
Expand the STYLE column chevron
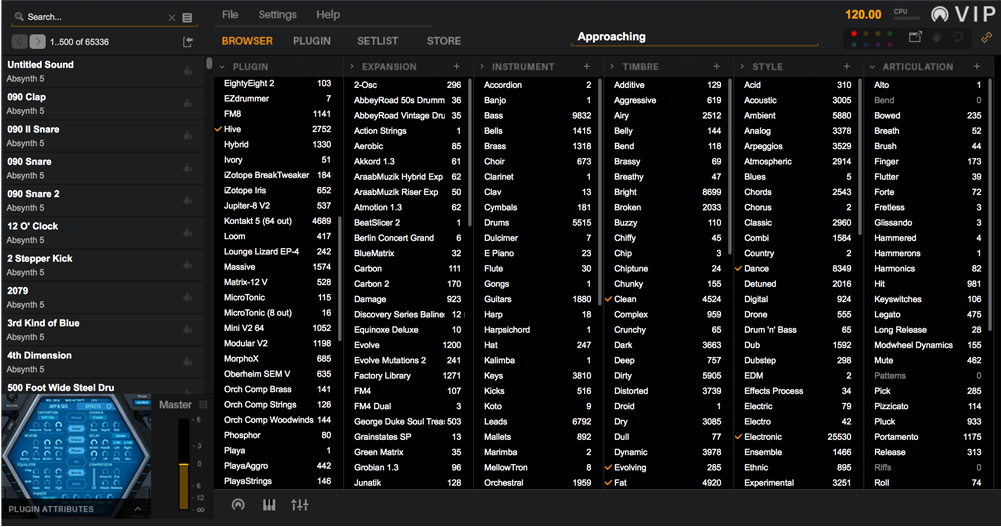[742, 66]
